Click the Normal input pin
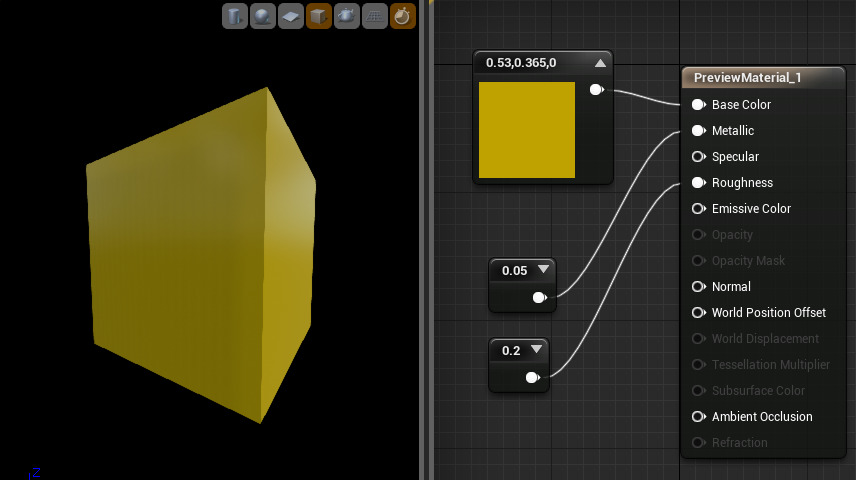The width and height of the screenshot is (856, 480). coord(698,287)
